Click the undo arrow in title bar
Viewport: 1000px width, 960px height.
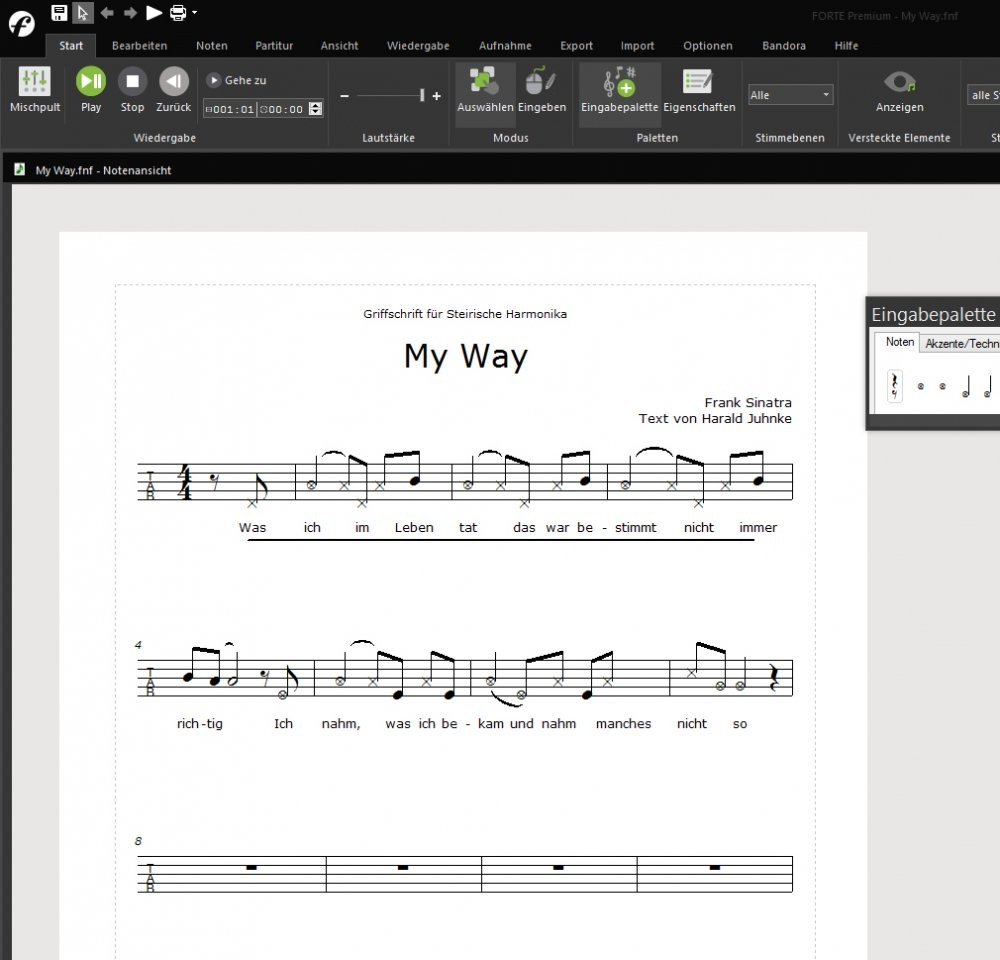pos(107,12)
